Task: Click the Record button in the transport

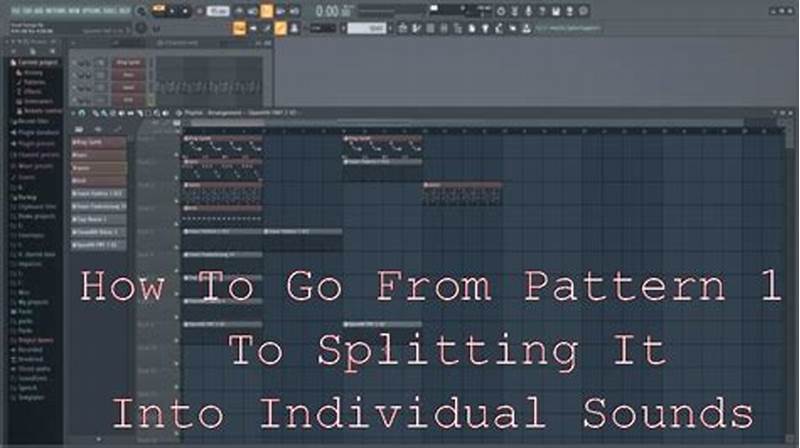Action: 199,11
